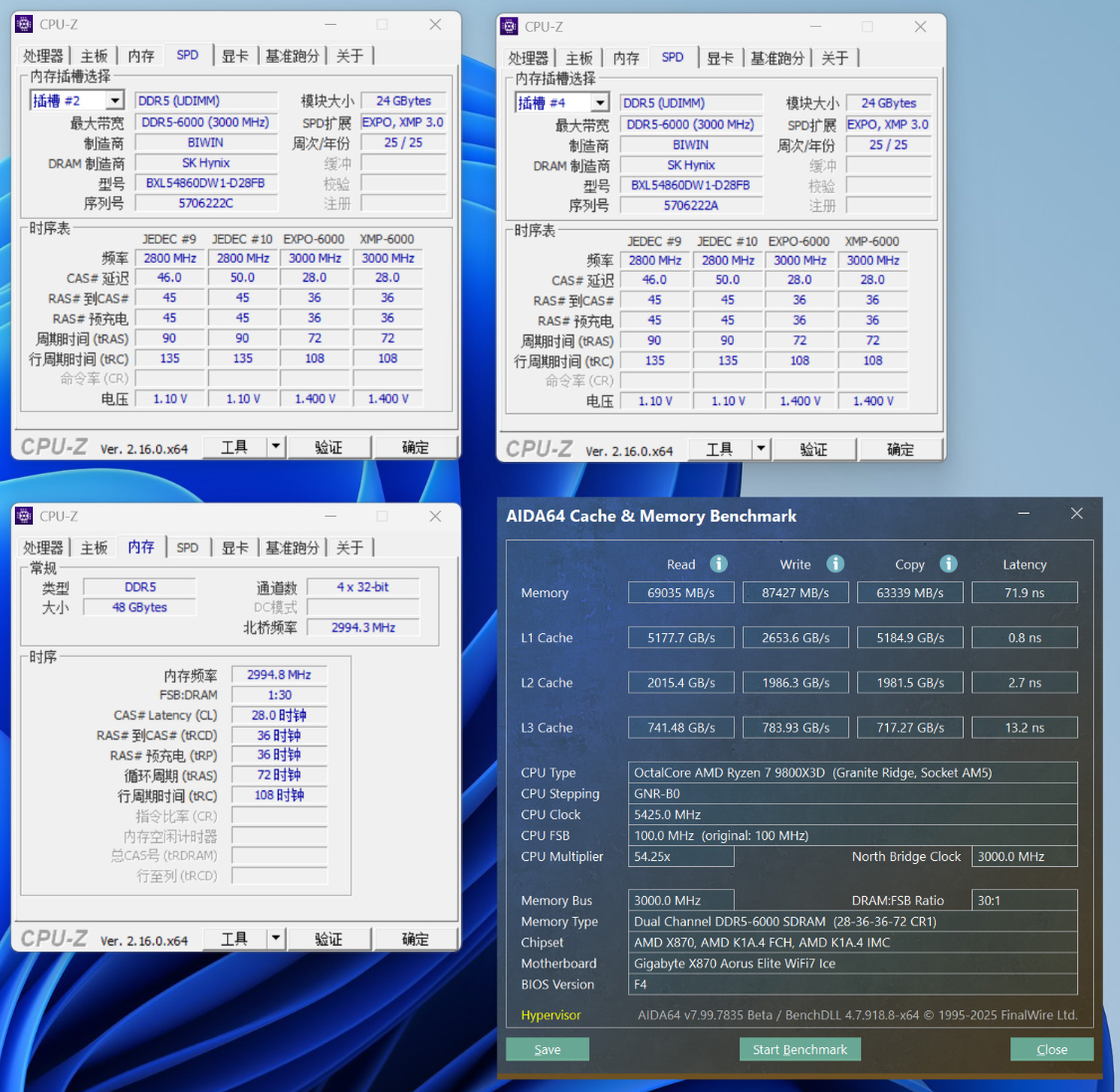This screenshot has width=1120, height=1092.
Task: Switch to 处理器 tab in slot #2 CPU-Z window
Action: coord(43,56)
